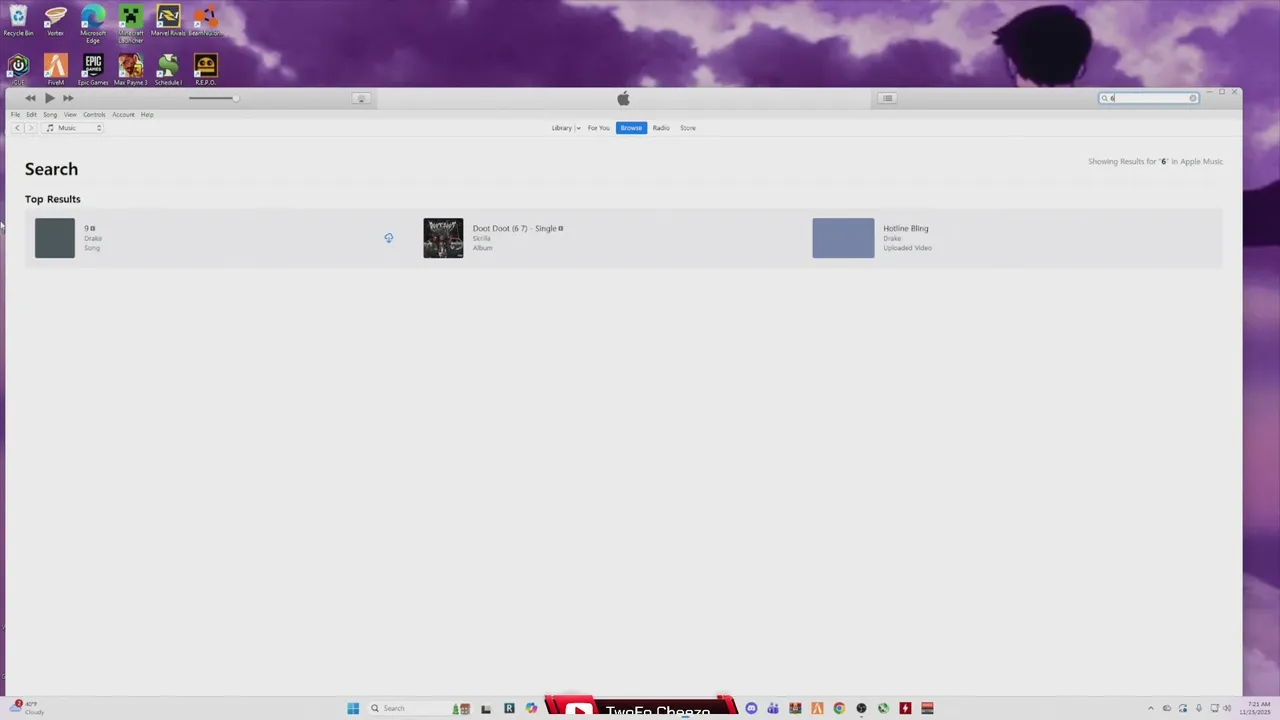Open the Marvel Rivals desktop shortcut
Image resolution: width=1280 pixels, height=720 pixels.
(168, 20)
